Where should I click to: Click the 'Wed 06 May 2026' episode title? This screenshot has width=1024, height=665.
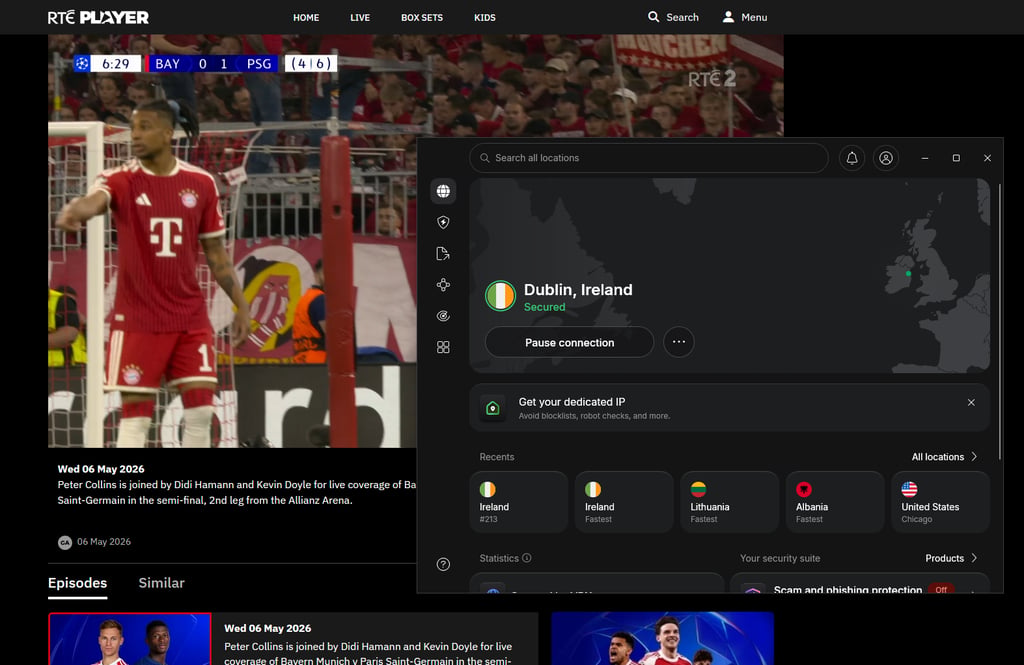(101, 469)
